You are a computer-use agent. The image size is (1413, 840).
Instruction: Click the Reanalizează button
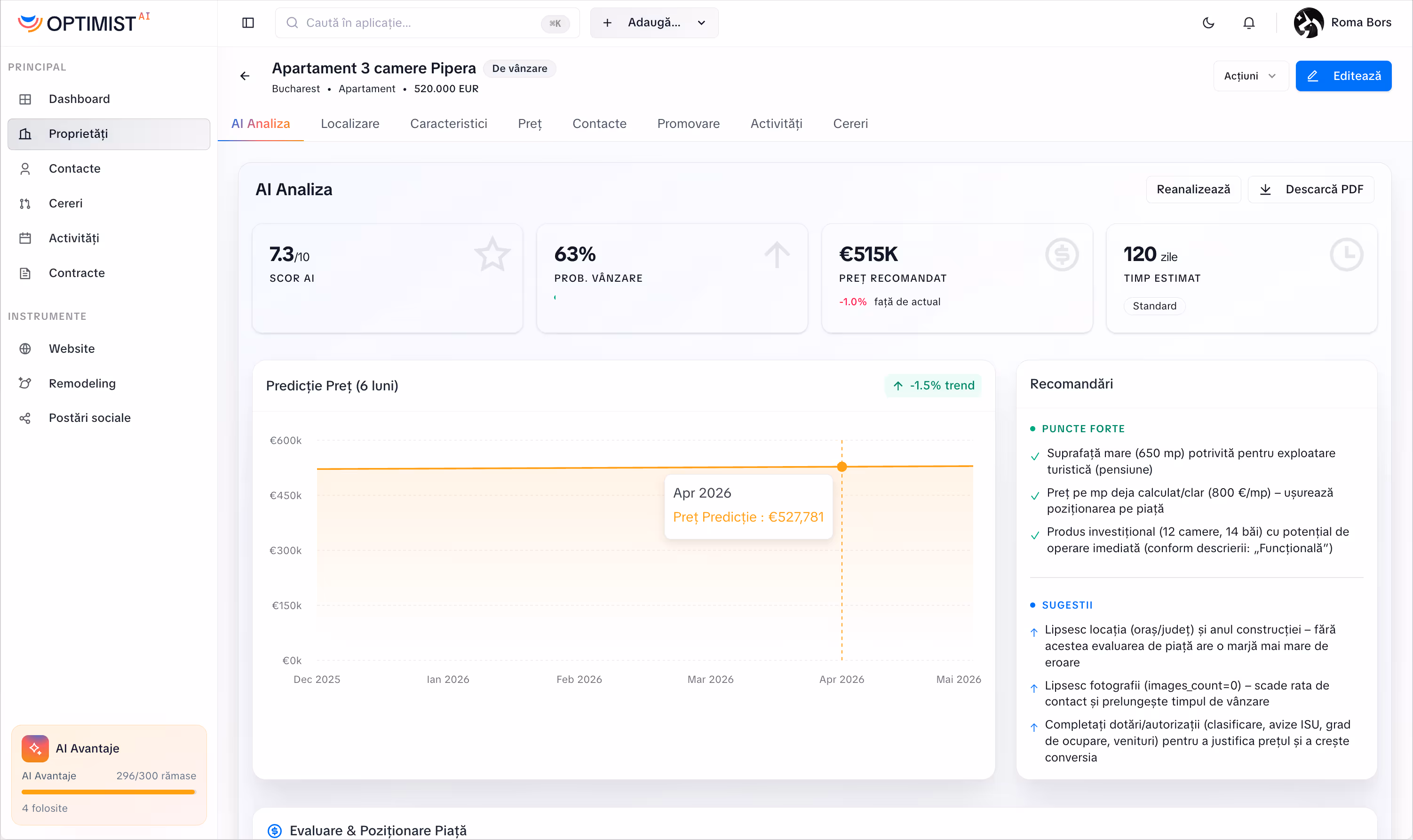1193,189
